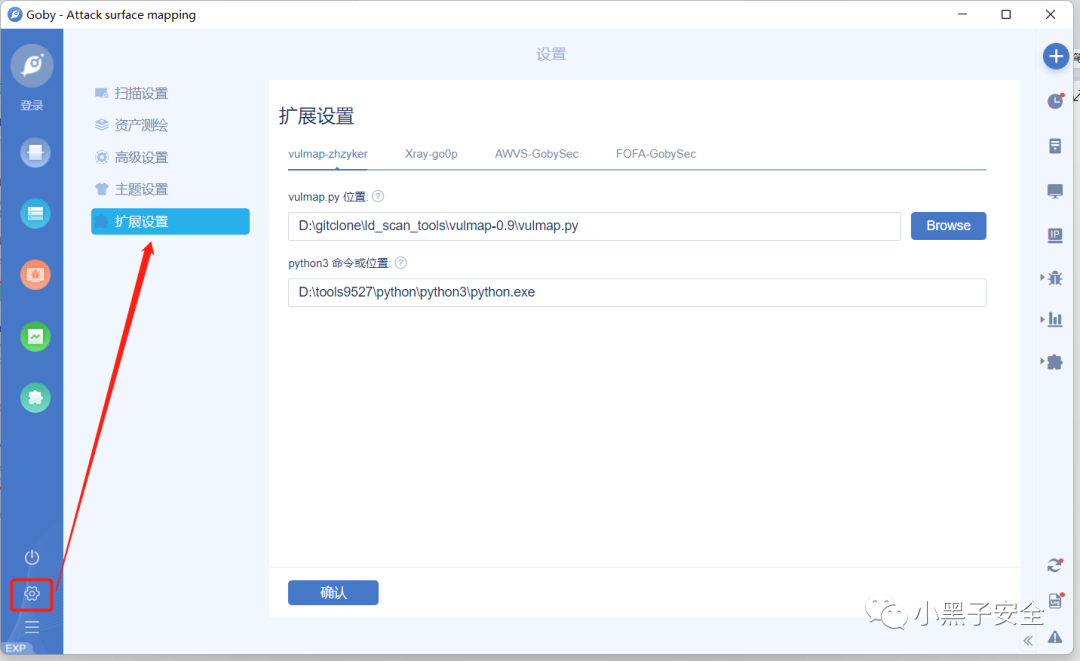Viewport: 1080px width, 661px height.
Task: Minimize the Goby window
Action: 962,14
